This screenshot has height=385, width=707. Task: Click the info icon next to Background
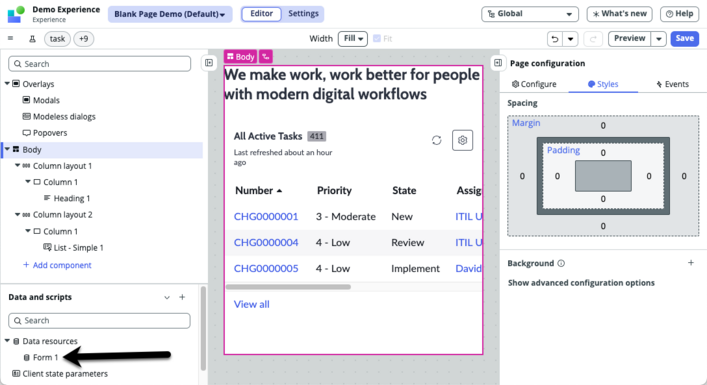561,263
